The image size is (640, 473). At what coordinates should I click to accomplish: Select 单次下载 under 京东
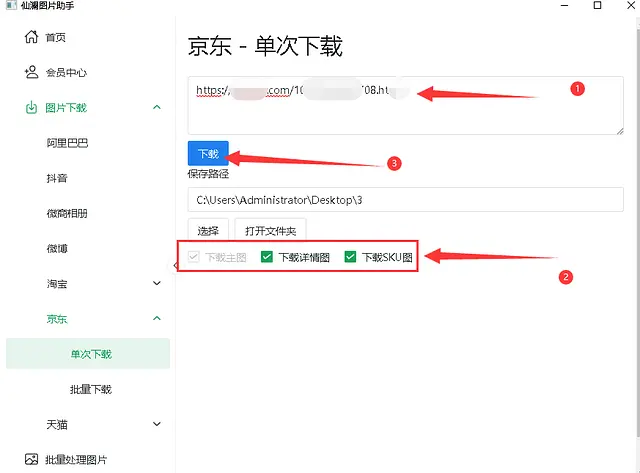pyautogui.click(x=88, y=353)
